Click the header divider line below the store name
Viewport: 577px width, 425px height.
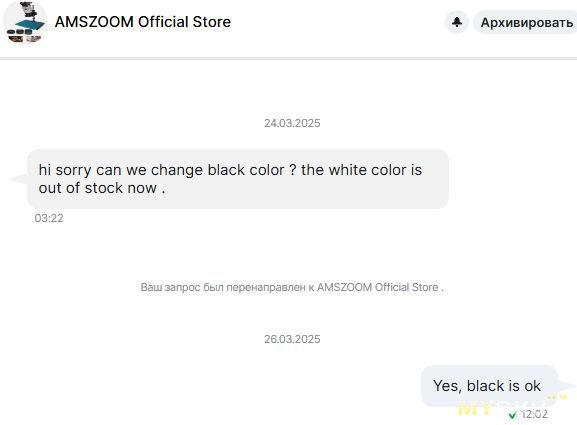pyautogui.click(x=288, y=59)
